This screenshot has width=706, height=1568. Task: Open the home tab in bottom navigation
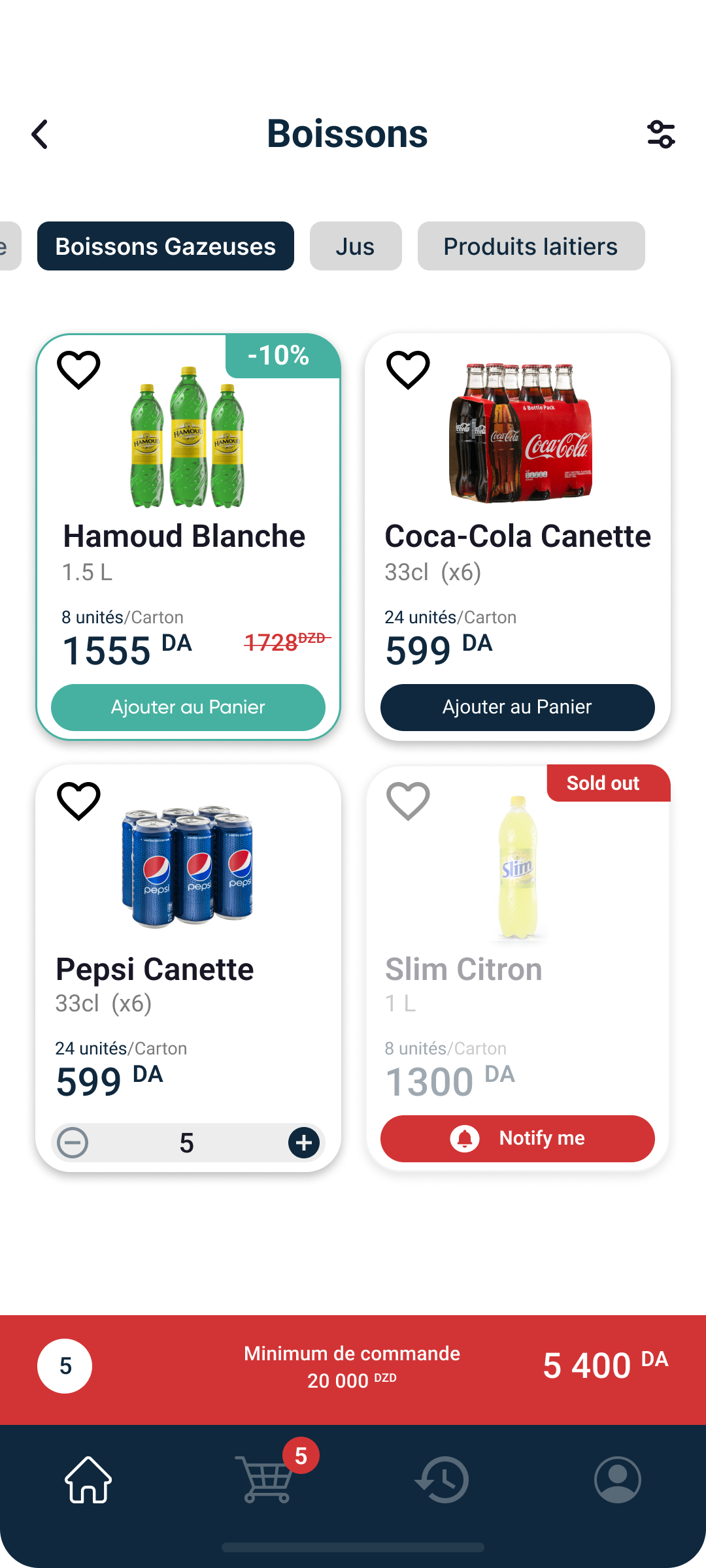(88, 1479)
